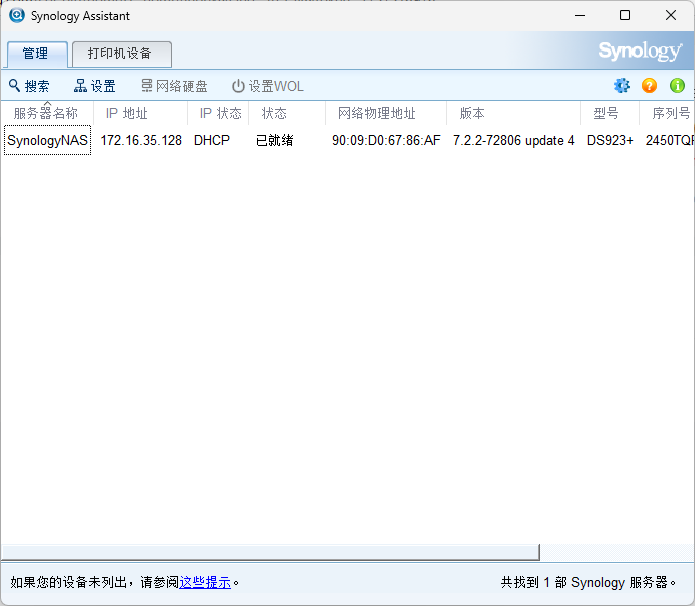695x606 pixels.
Task: Open preferences via blue gear icon
Action: pos(622,86)
